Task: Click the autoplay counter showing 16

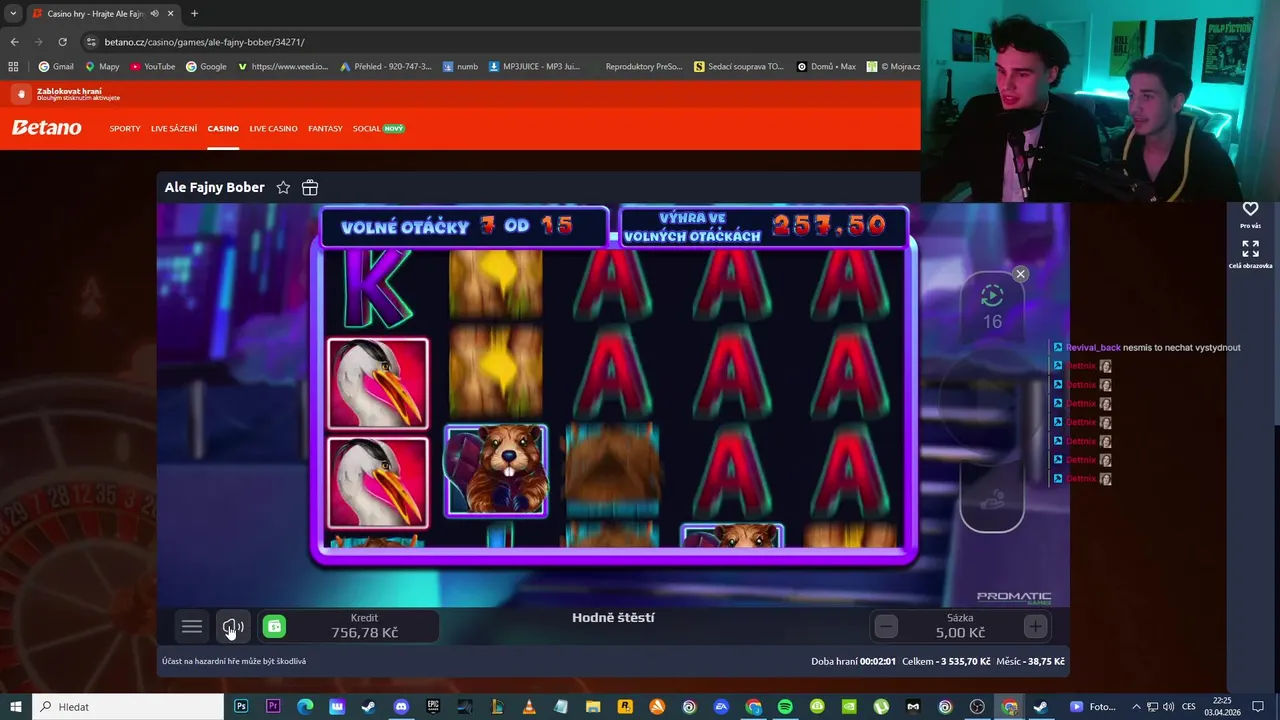Action: tap(992, 307)
